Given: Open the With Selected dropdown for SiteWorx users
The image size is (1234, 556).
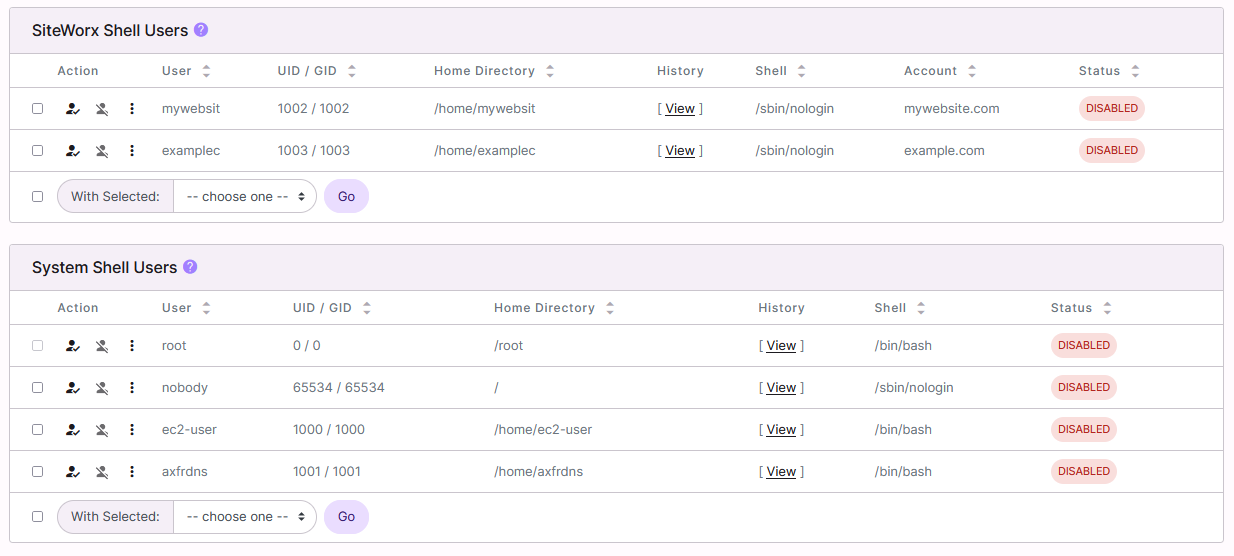Looking at the screenshot, I should [245, 197].
